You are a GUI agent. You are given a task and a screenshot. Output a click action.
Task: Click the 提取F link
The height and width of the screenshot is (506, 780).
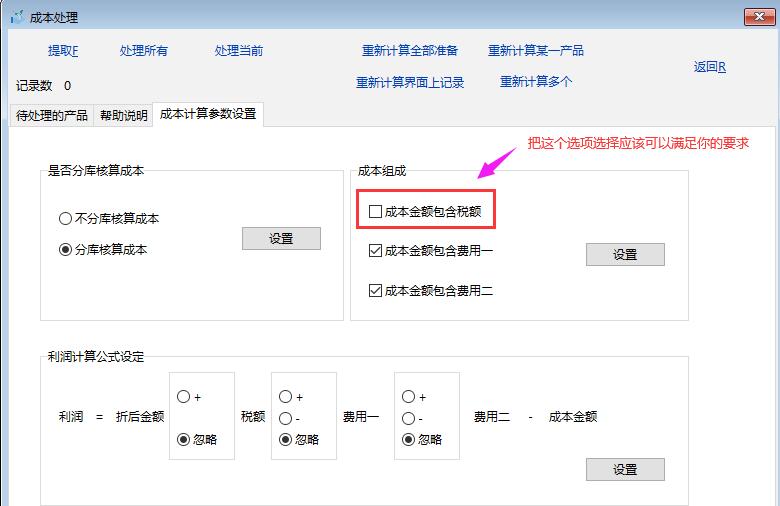click(x=63, y=51)
